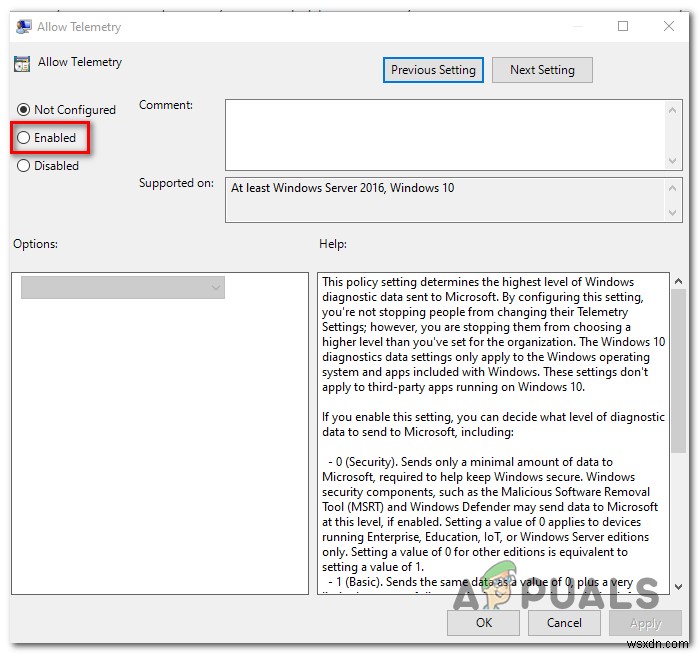Click the 'Comment:' label
The image size is (700, 654).
[x=166, y=105]
